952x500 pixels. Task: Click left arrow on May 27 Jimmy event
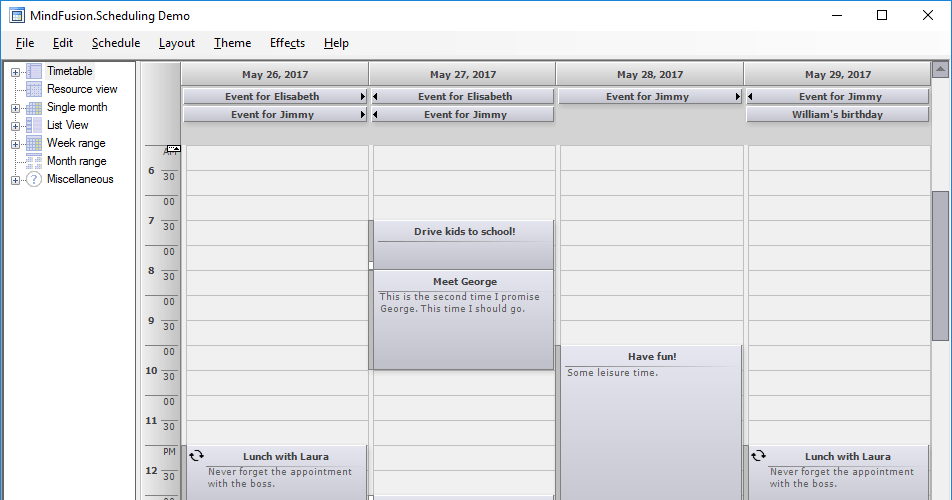[375, 115]
